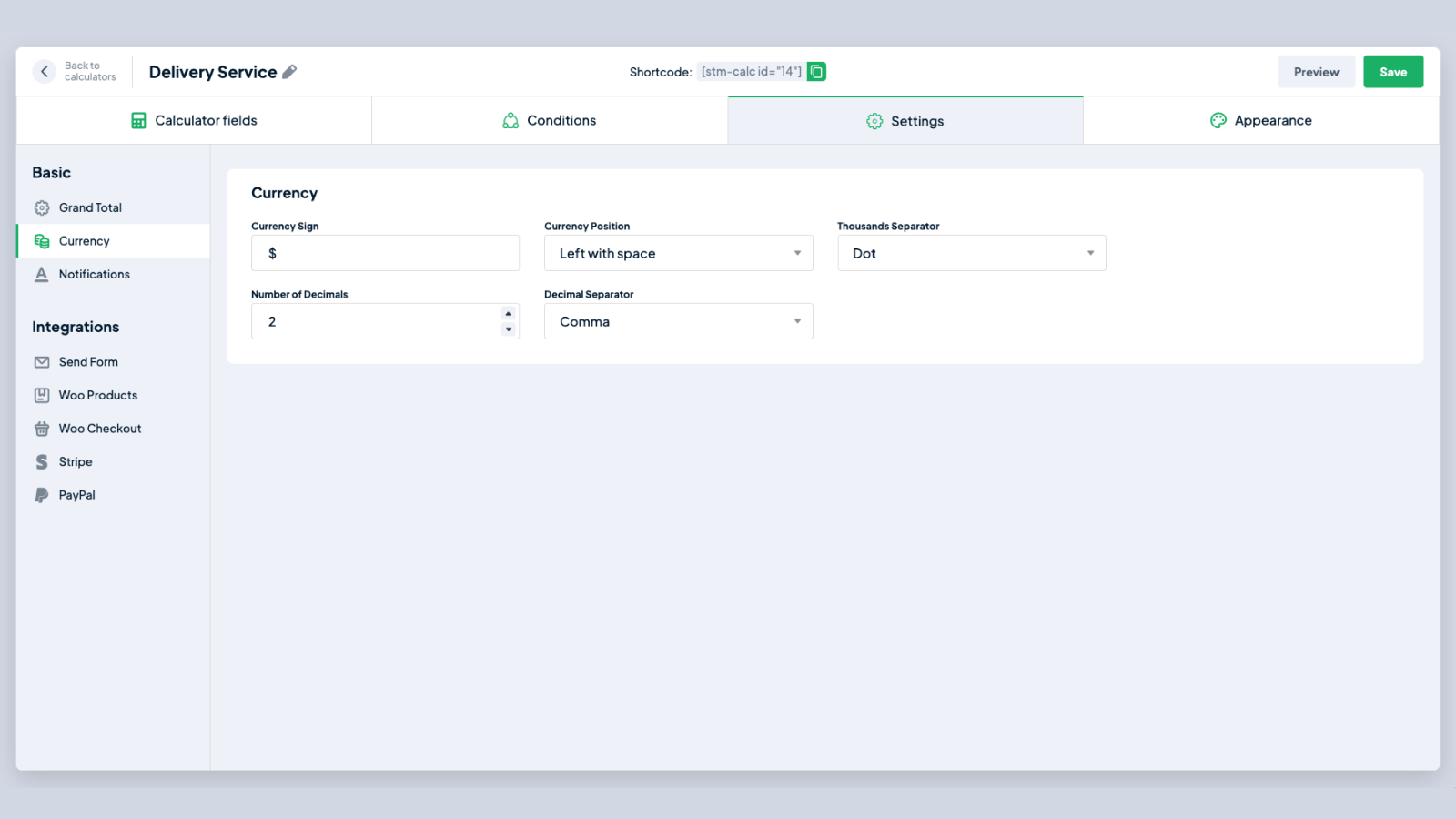Switch to the Conditions tab

pyautogui.click(x=550, y=120)
